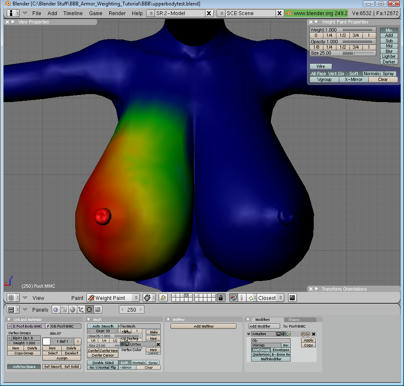Close the View Properties panel
The height and width of the screenshot is (386, 404).
click(7, 22)
